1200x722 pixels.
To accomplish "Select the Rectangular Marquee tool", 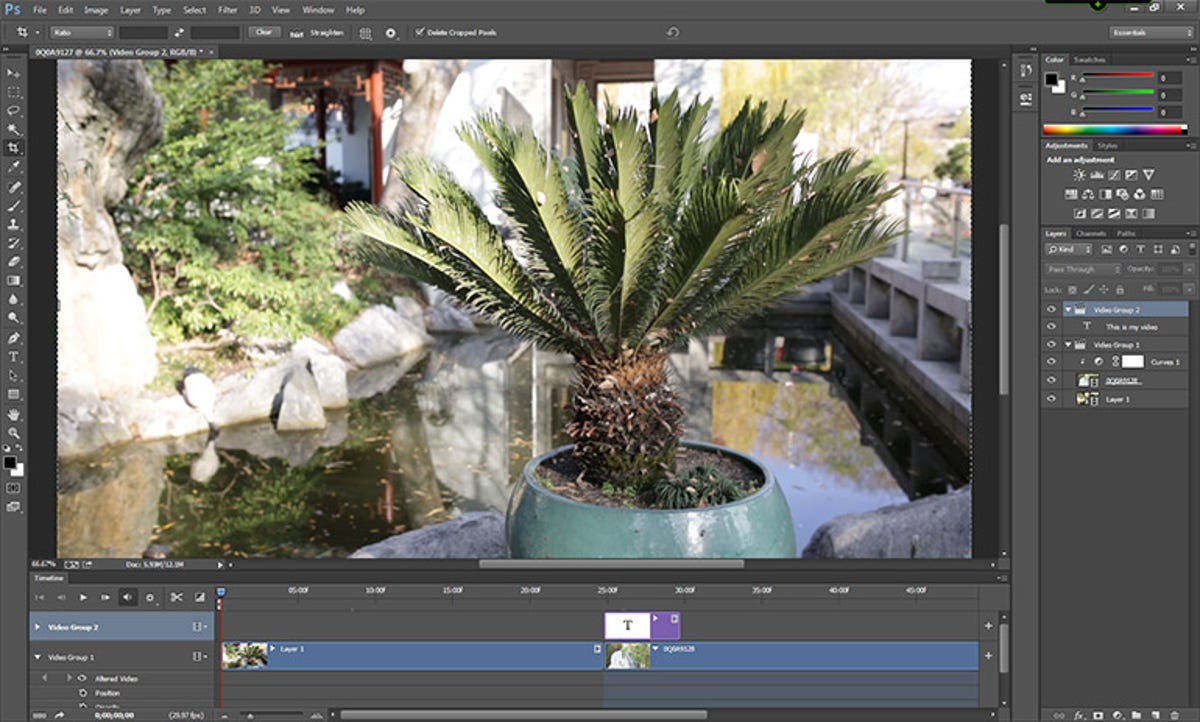I will [x=14, y=92].
